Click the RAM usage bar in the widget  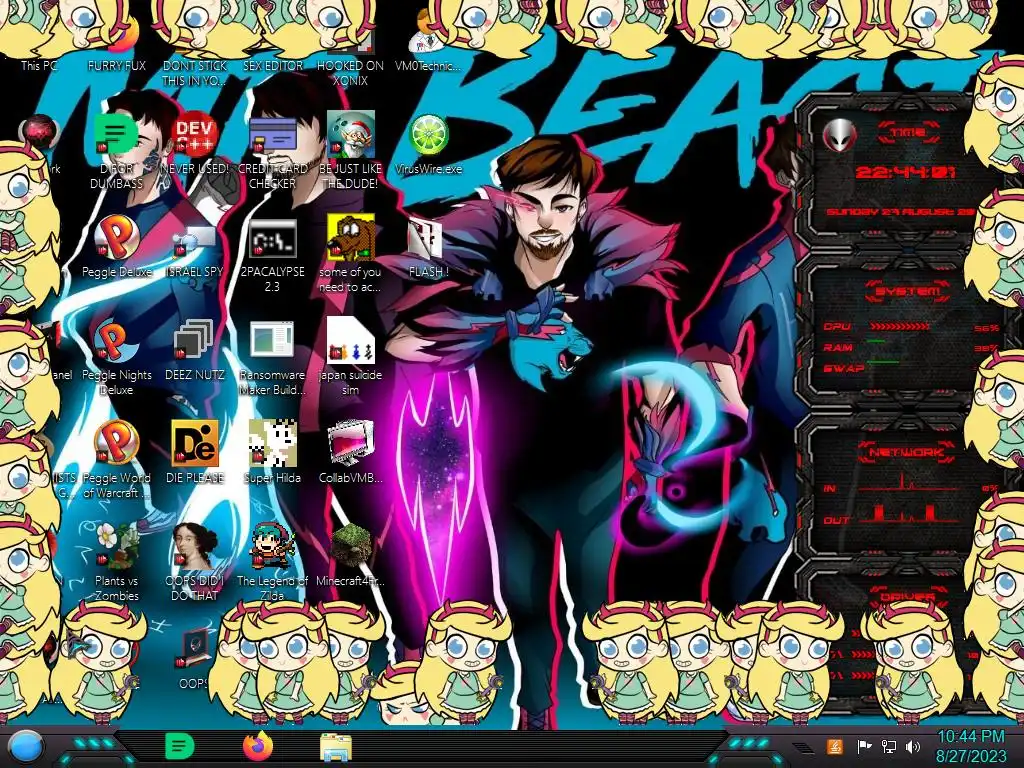[x=876, y=342]
